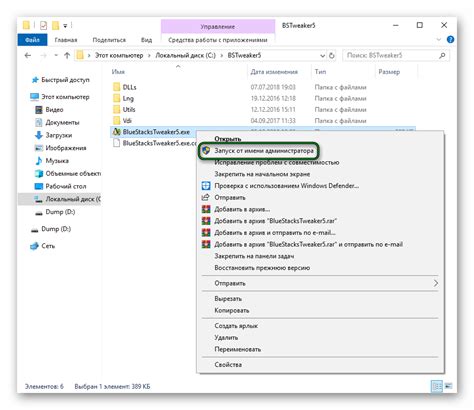Choose Добавить в архив "BlueStacksTweaker5.rar" entry
The height and width of the screenshot is (410, 474).
(x=275, y=221)
